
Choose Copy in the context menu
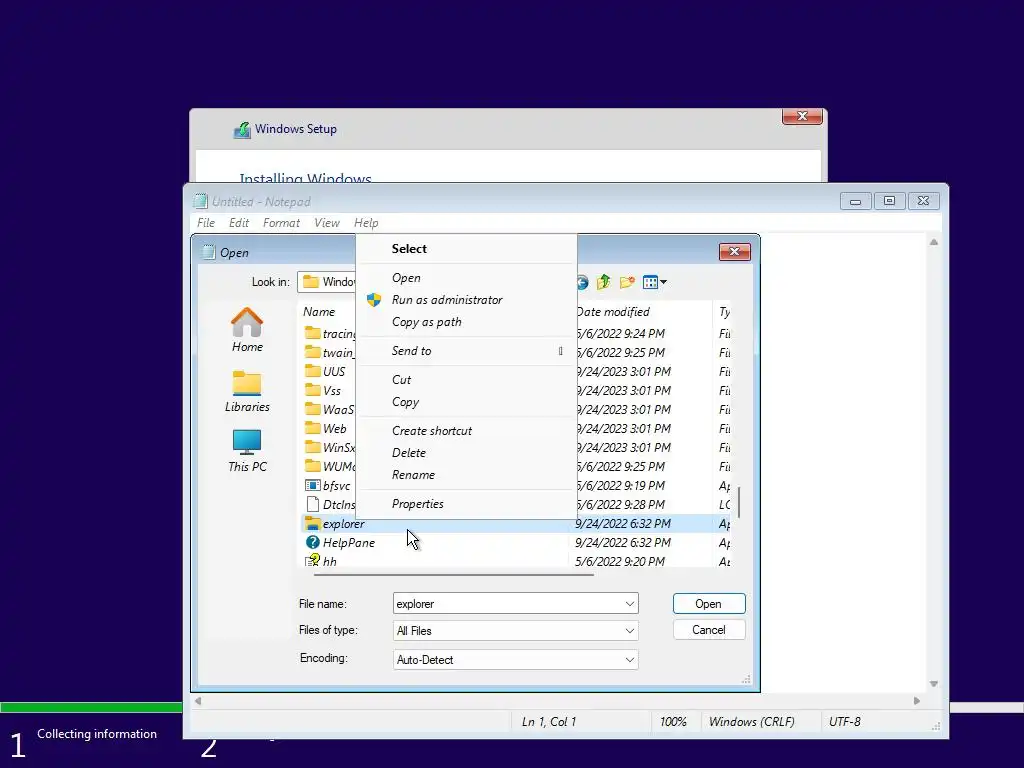(466, 402)
